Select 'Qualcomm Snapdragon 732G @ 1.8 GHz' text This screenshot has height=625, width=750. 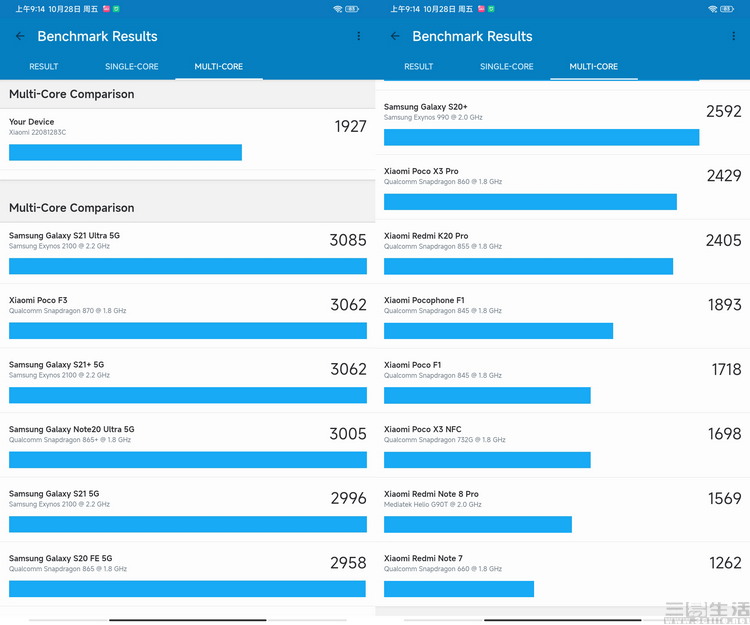tap(444, 440)
